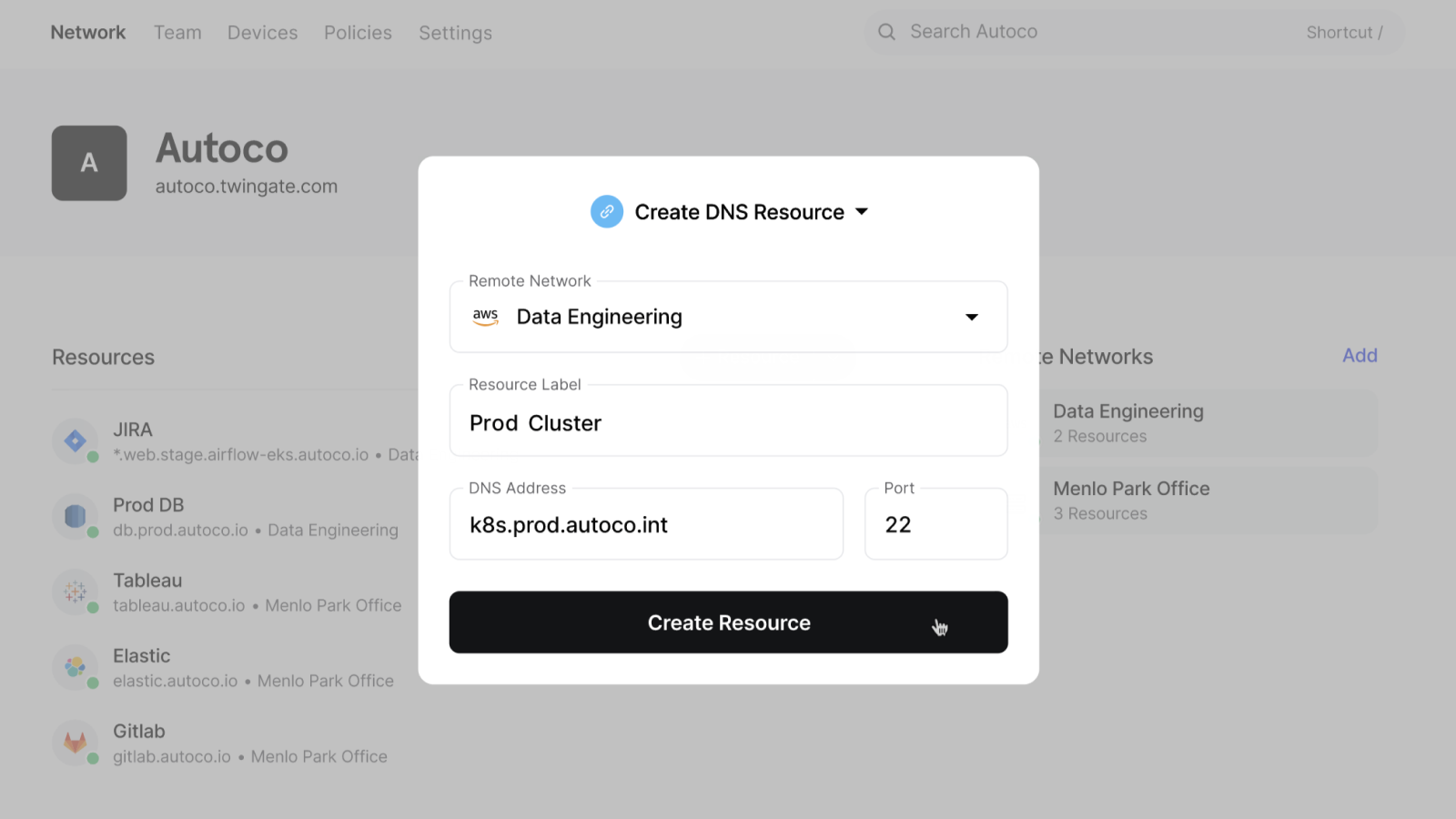Edit the Port number field
Image resolution: width=1456 pixels, height=819 pixels.
click(935, 525)
